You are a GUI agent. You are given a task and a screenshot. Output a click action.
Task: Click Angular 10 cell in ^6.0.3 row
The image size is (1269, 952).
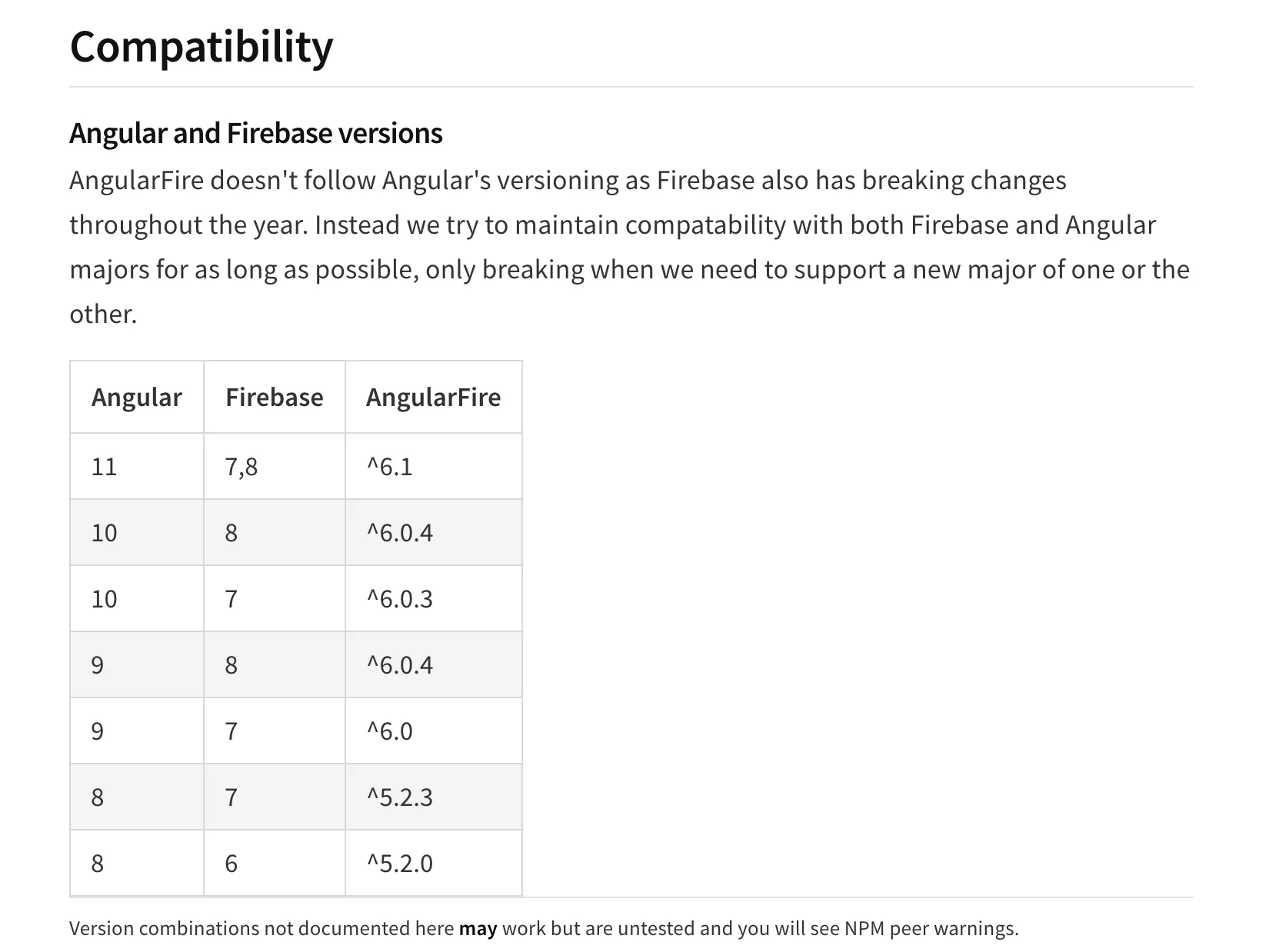coord(105,599)
